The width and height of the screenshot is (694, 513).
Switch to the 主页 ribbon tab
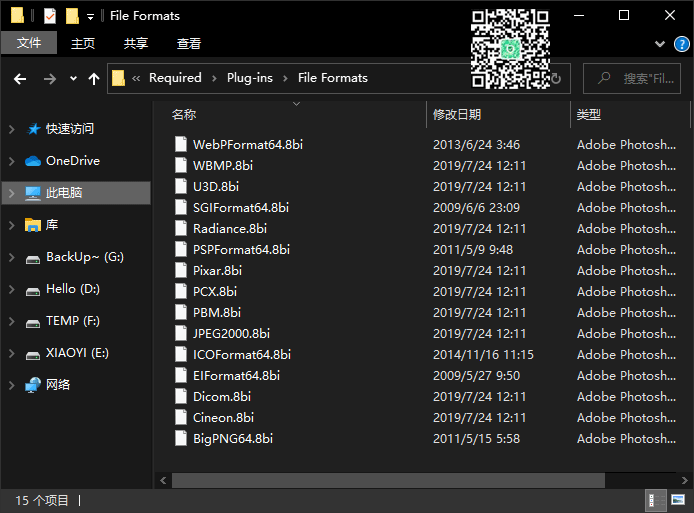click(x=83, y=43)
